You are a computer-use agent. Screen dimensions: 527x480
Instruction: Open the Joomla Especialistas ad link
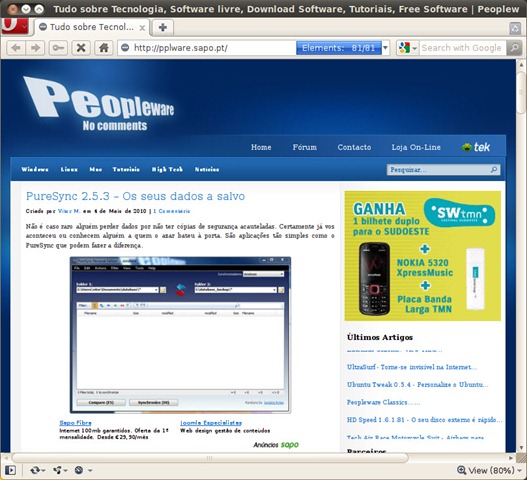(211, 423)
